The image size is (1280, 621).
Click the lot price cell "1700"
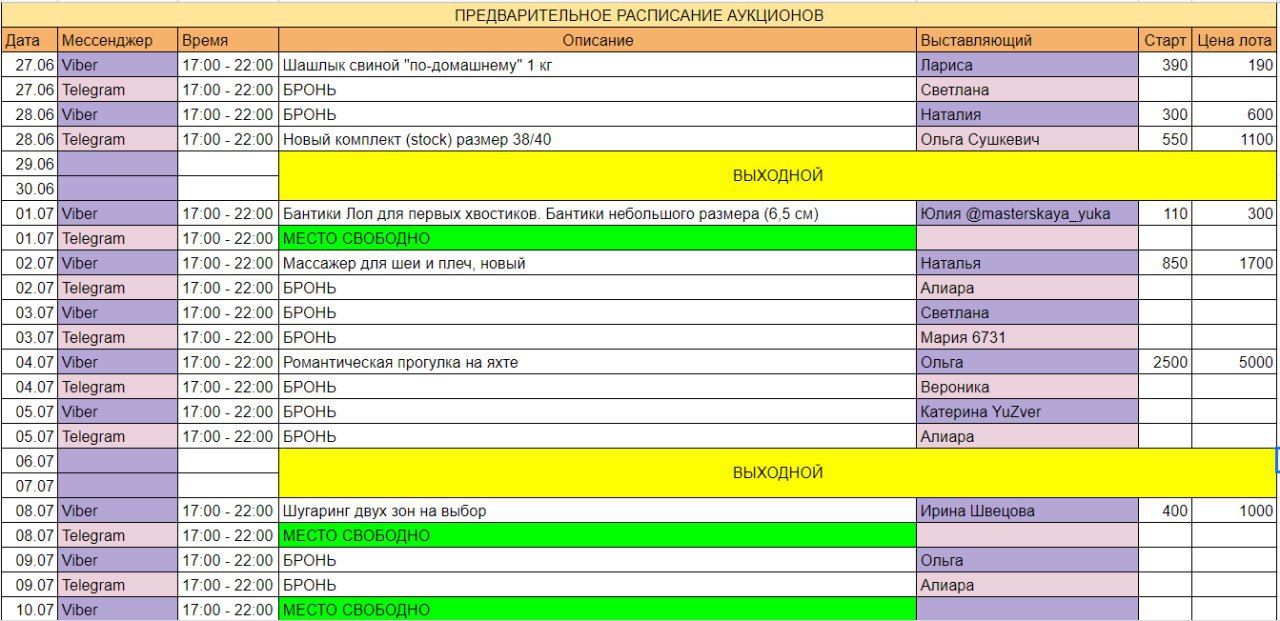pyautogui.click(x=1235, y=263)
